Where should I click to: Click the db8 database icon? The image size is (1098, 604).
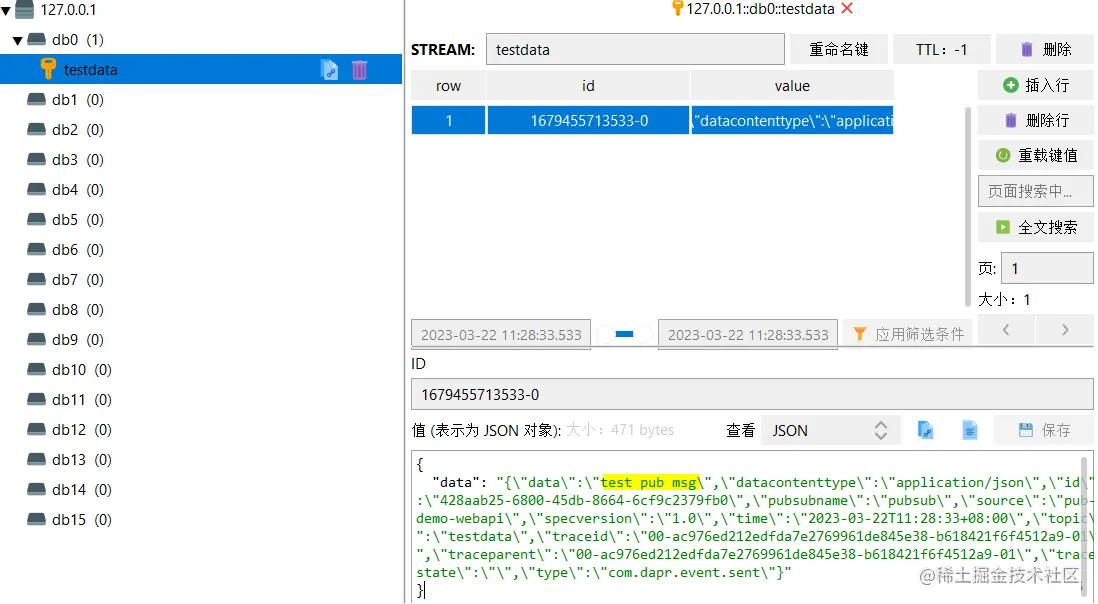[x=36, y=309]
